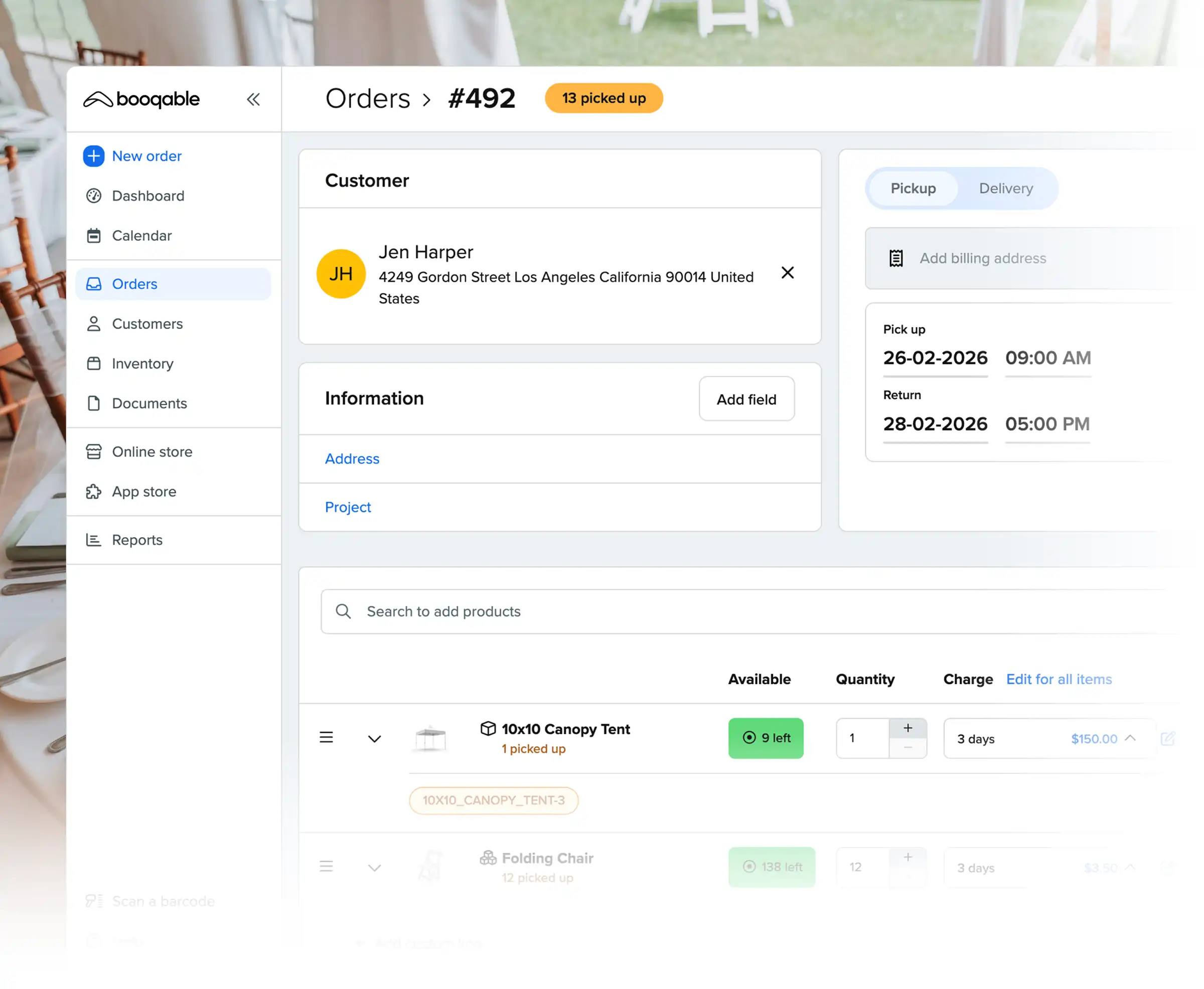Viewport: 1204px width, 989px height.
Task: Select Orders in the sidebar menu
Action: (134, 284)
